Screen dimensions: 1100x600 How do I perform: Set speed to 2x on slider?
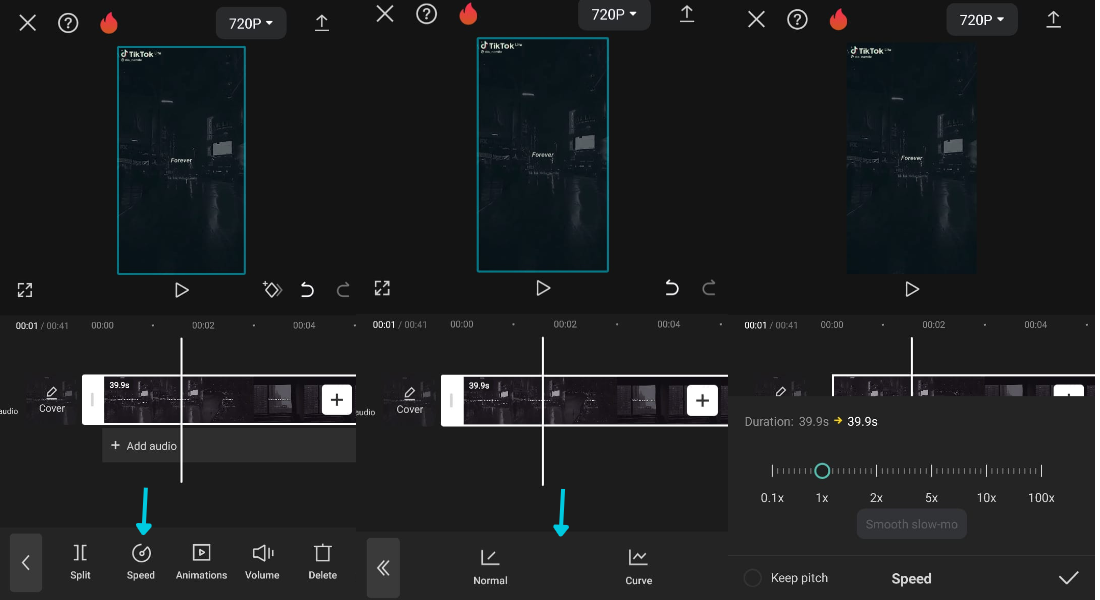pyautogui.click(x=876, y=471)
